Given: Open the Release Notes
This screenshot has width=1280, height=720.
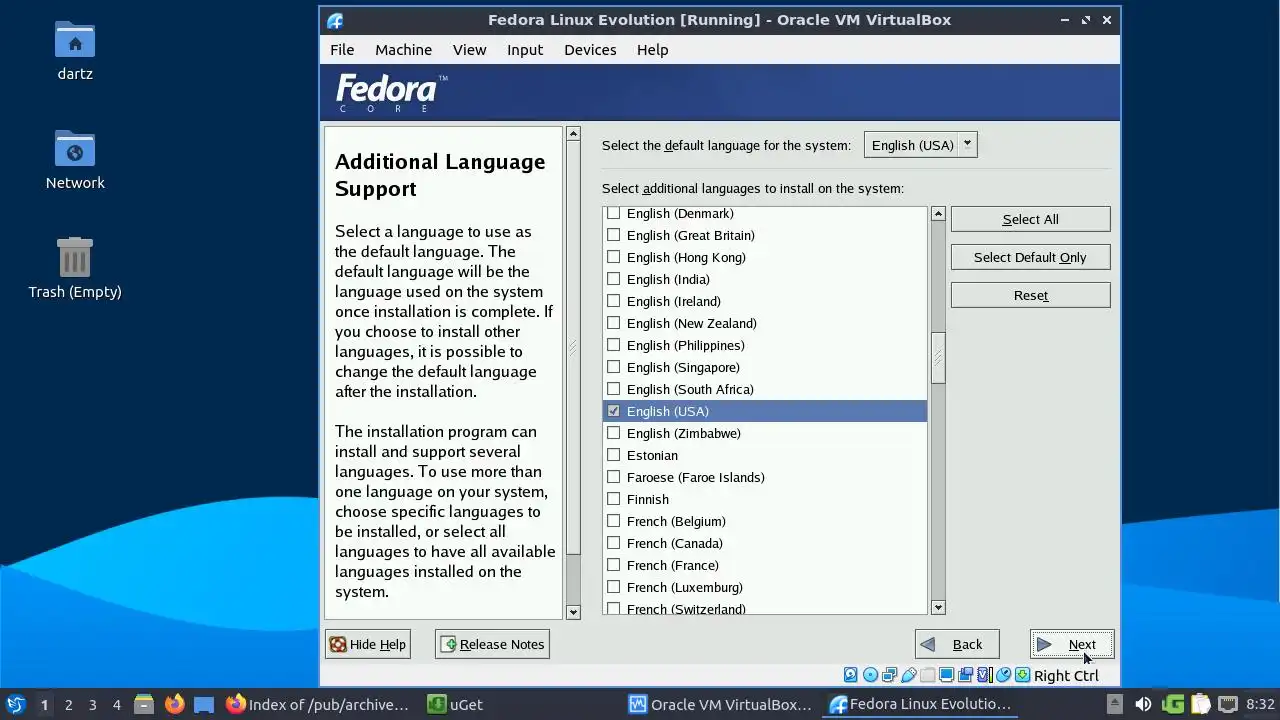Looking at the screenshot, I should [x=492, y=644].
